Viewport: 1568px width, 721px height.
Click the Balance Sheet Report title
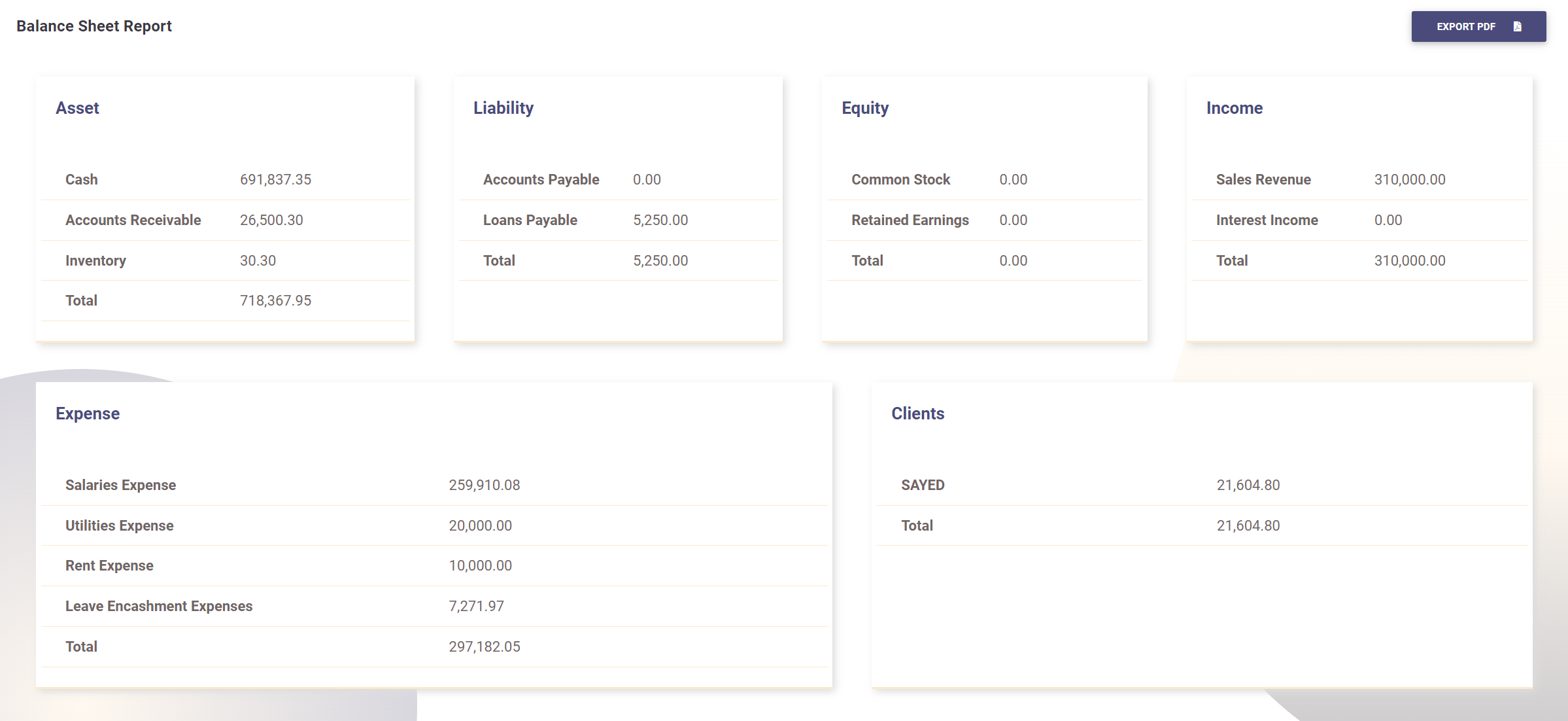94,26
